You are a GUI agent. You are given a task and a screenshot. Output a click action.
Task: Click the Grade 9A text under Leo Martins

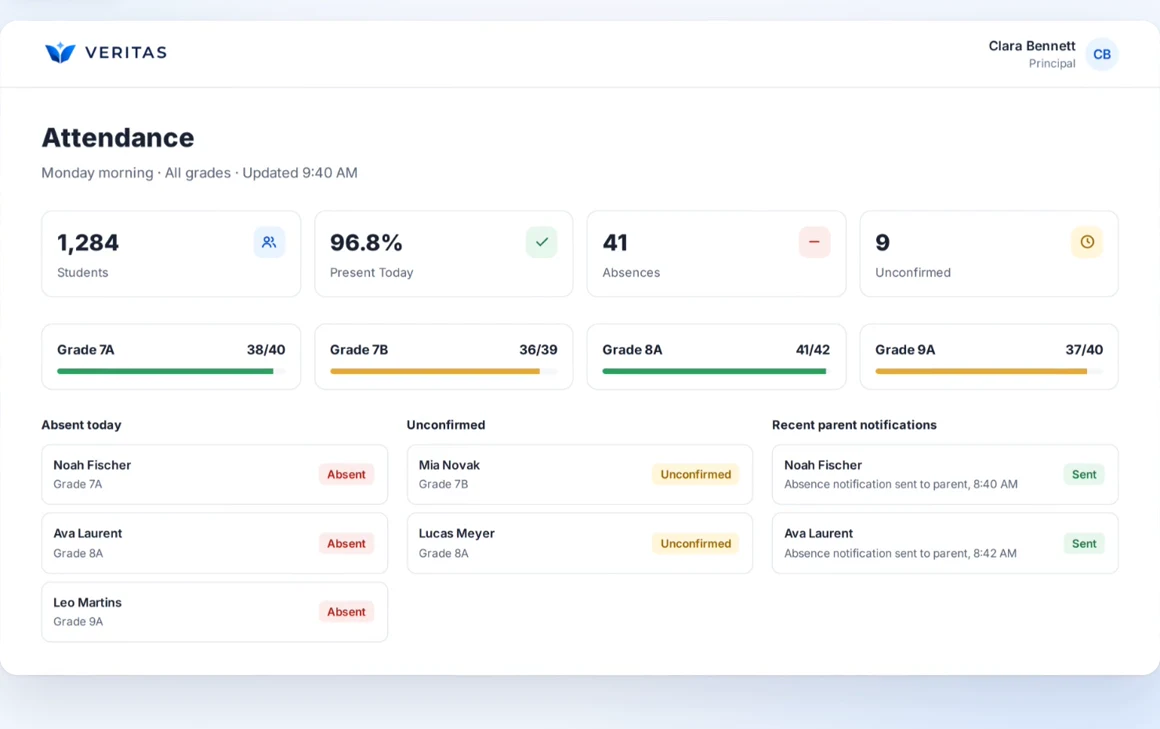[x=78, y=622]
